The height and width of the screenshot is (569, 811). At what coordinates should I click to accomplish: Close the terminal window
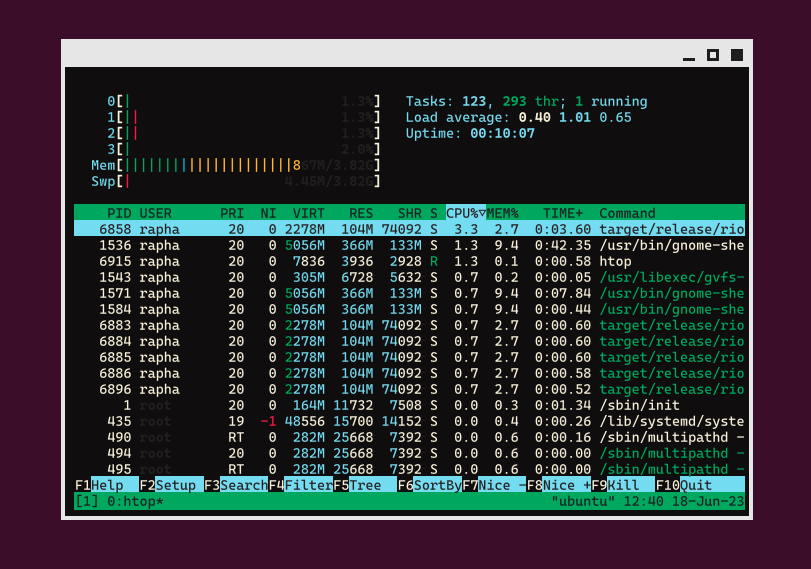pyautogui.click(x=737, y=55)
